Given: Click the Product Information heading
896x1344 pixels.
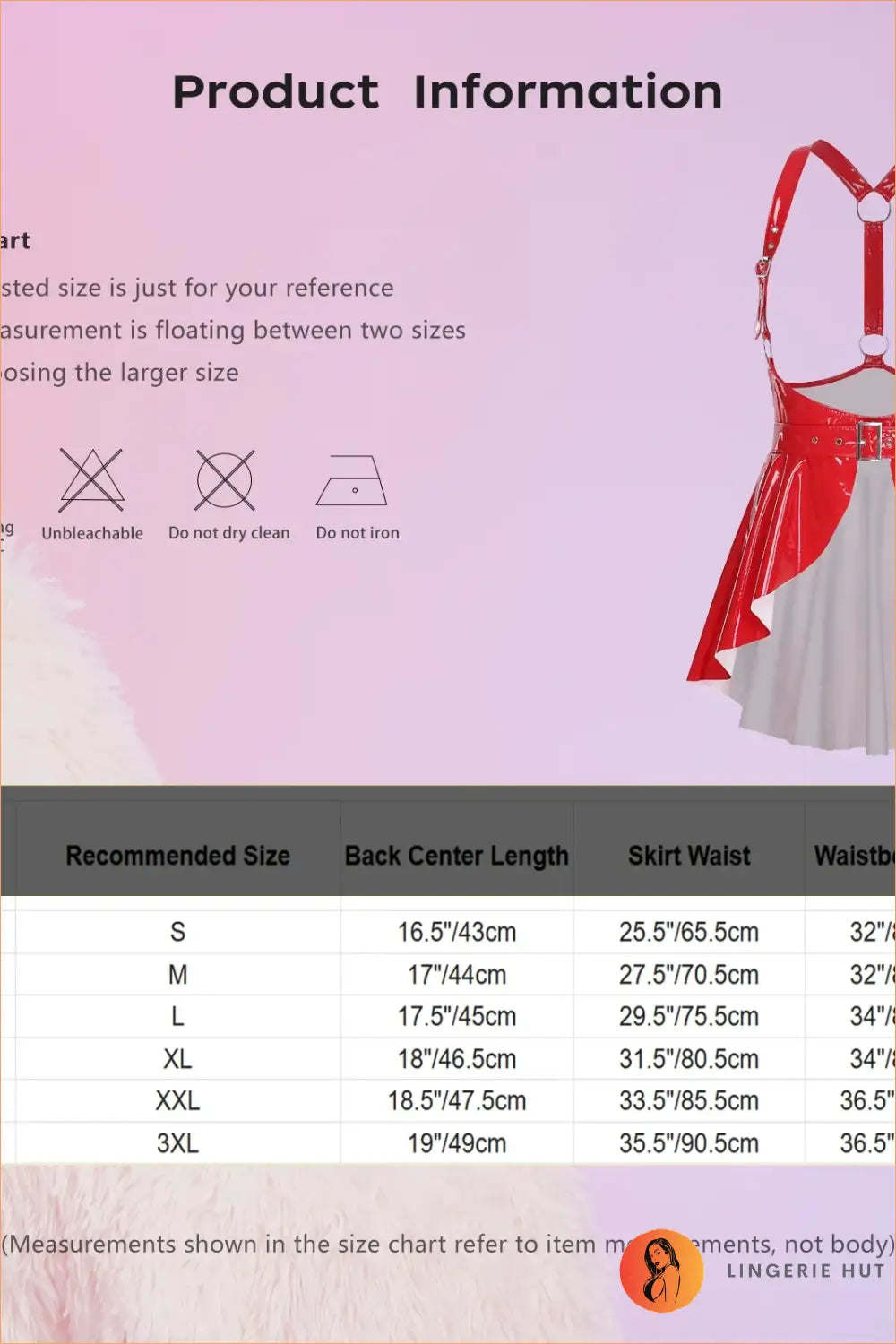Looking at the screenshot, I should [447, 92].
